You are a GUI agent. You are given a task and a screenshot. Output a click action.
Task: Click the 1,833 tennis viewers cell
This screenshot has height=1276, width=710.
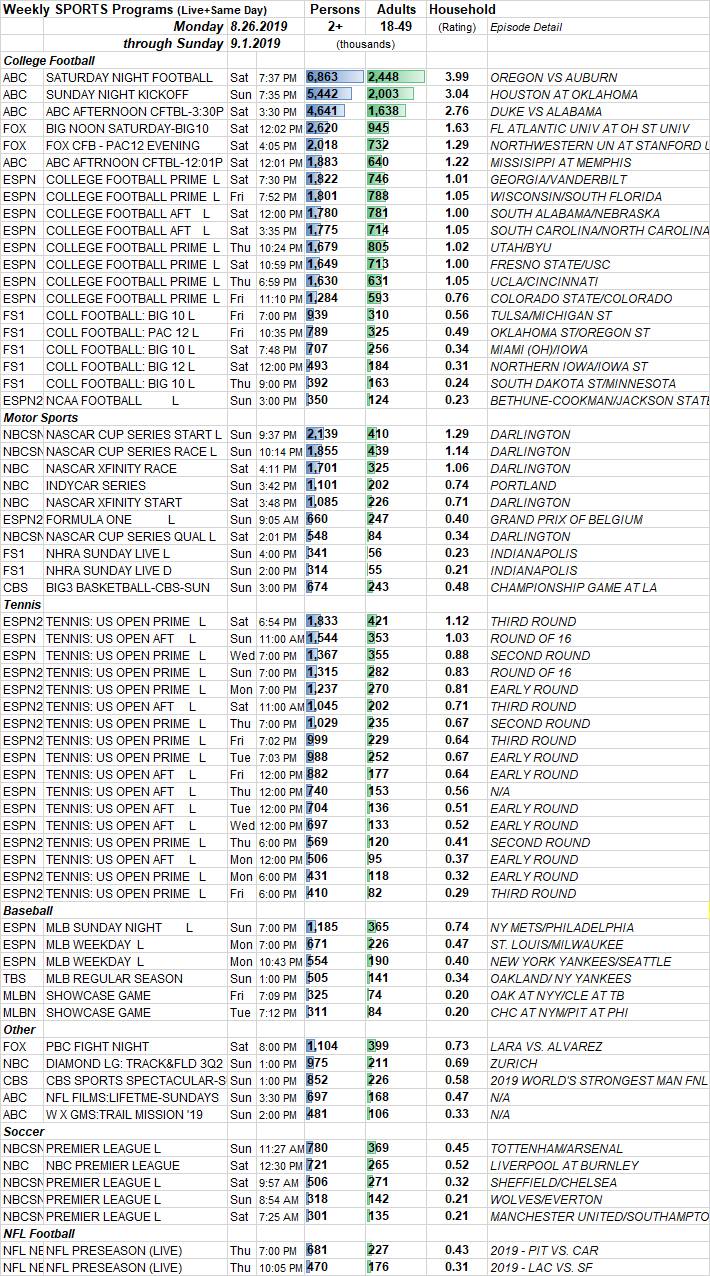[x=336, y=621]
